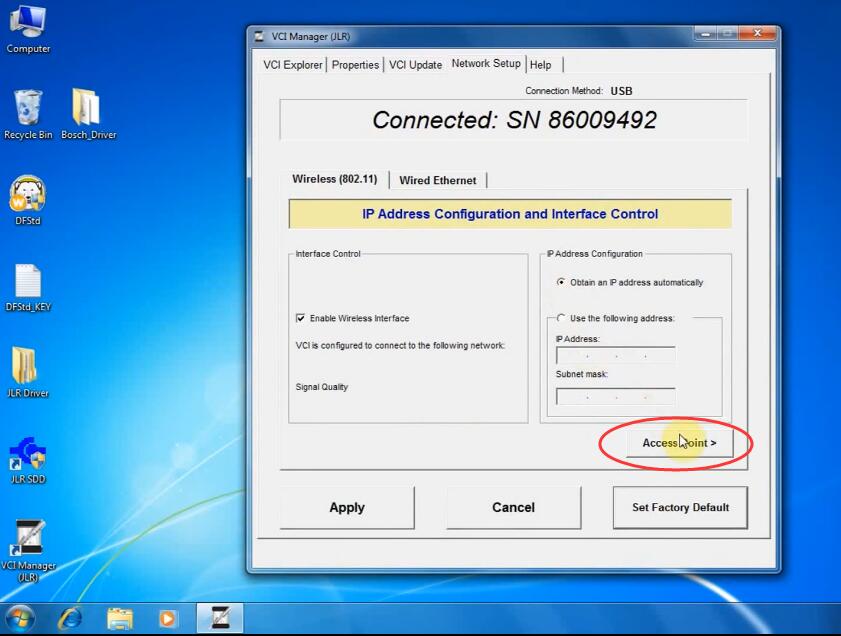Click the Set Factory Default button
Viewport: 841px width, 636px height.
pos(680,507)
